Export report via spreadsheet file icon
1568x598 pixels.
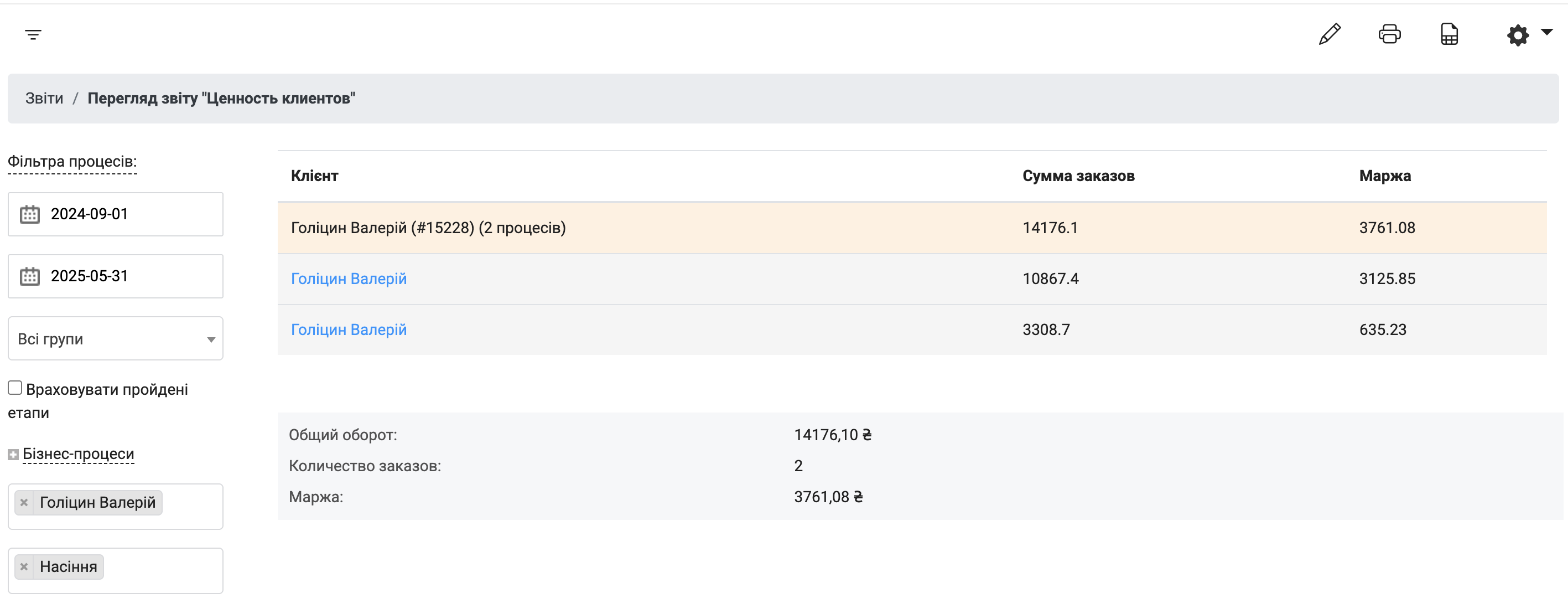pos(1448,34)
